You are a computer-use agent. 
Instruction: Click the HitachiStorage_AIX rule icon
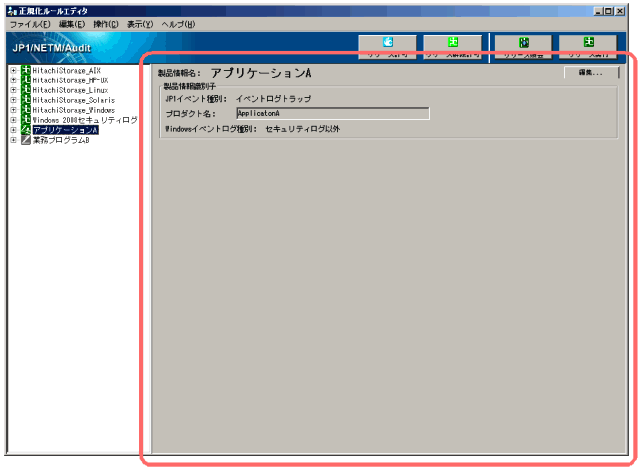pos(26,70)
